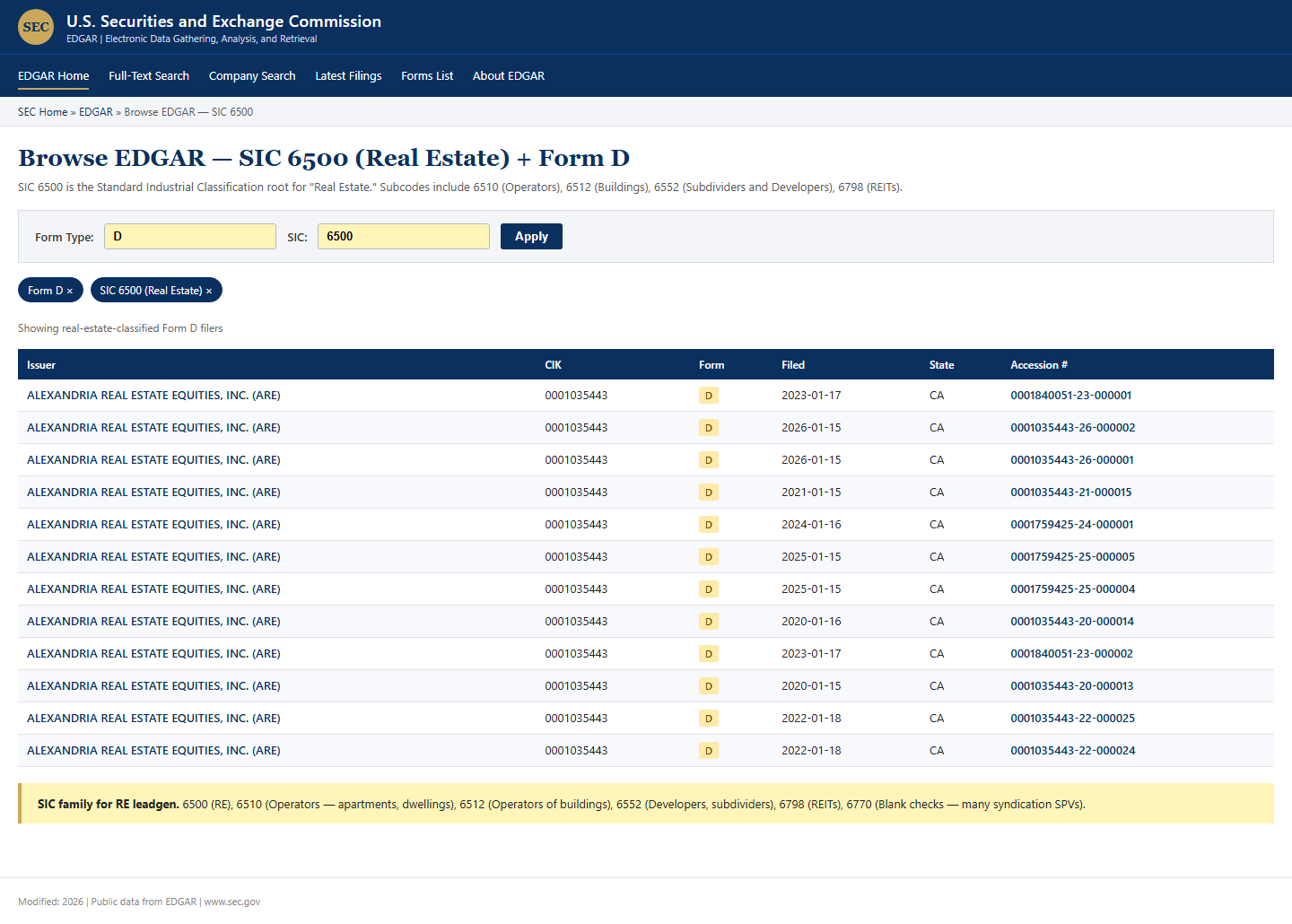Open accession 0001035443-22-000024
1292x924 pixels.
1073,751
